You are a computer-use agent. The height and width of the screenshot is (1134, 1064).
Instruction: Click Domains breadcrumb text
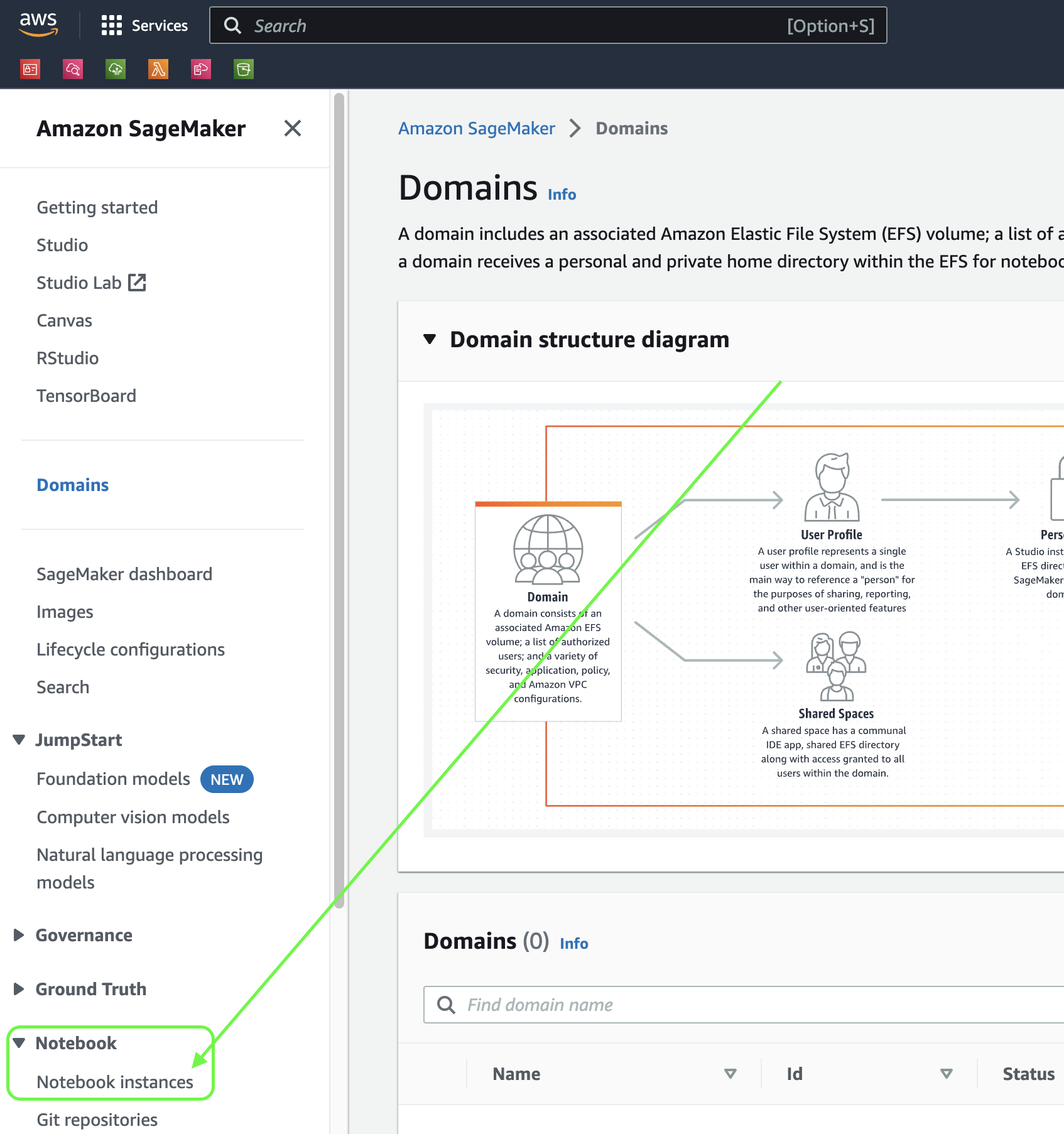[x=632, y=129]
